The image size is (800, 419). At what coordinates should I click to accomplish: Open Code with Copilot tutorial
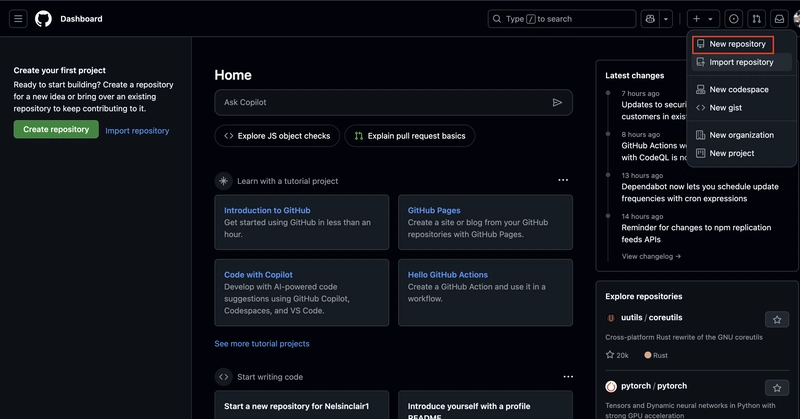pyautogui.click(x=258, y=275)
